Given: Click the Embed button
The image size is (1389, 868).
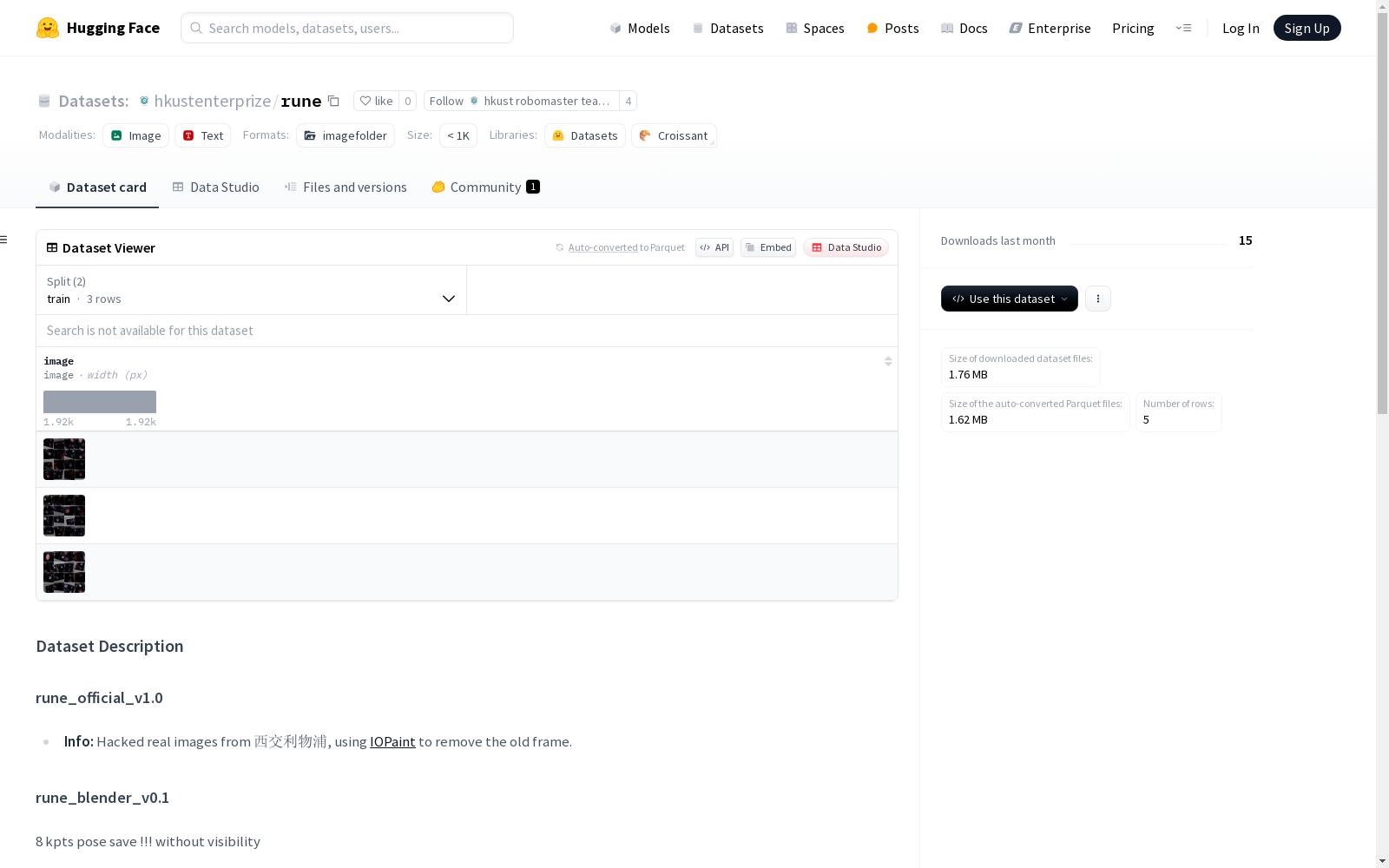Looking at the screenshot, I should pyautogui.click(x=768, y=247).
